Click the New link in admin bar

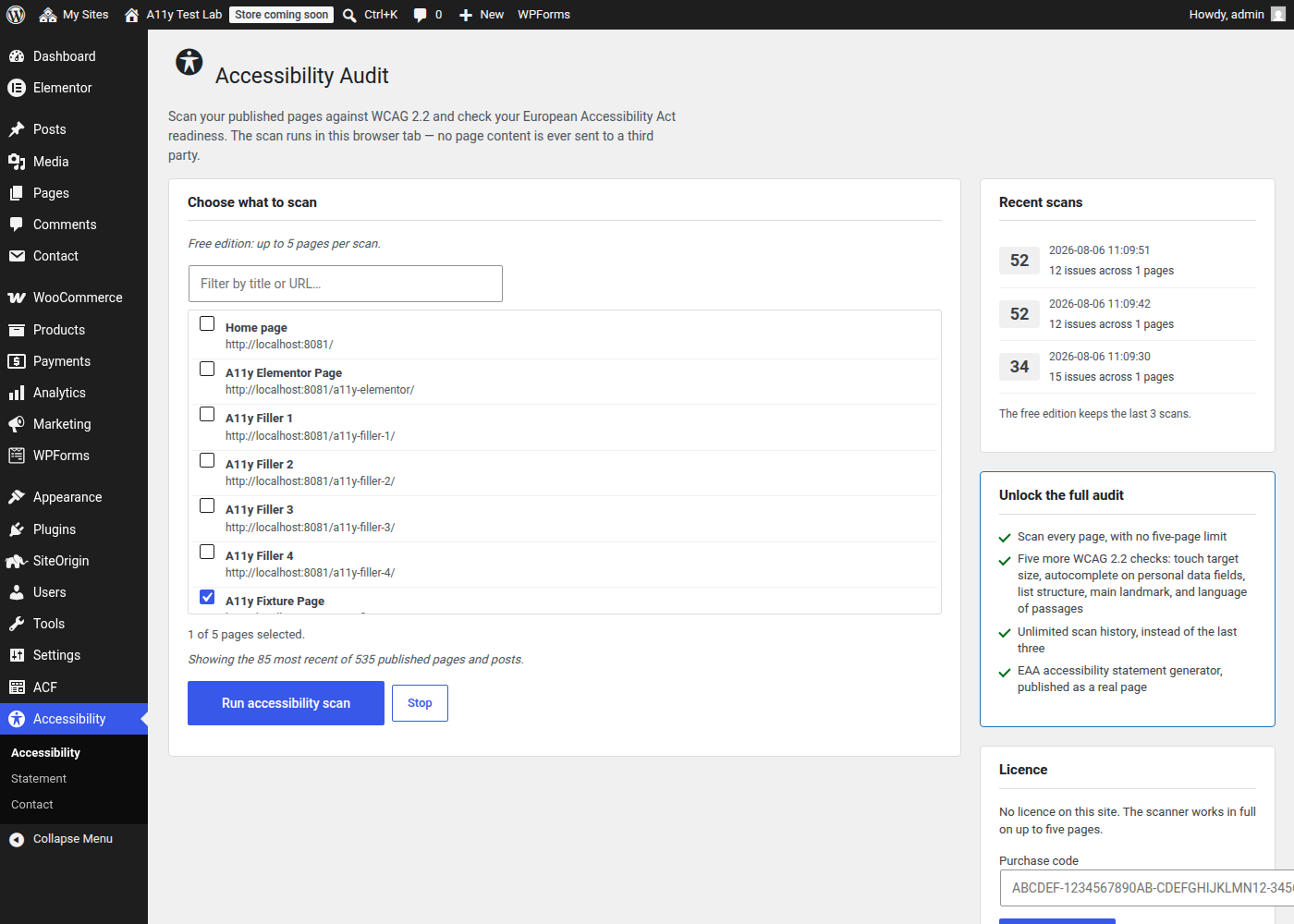pyautogui.click(x=492, y=15)
